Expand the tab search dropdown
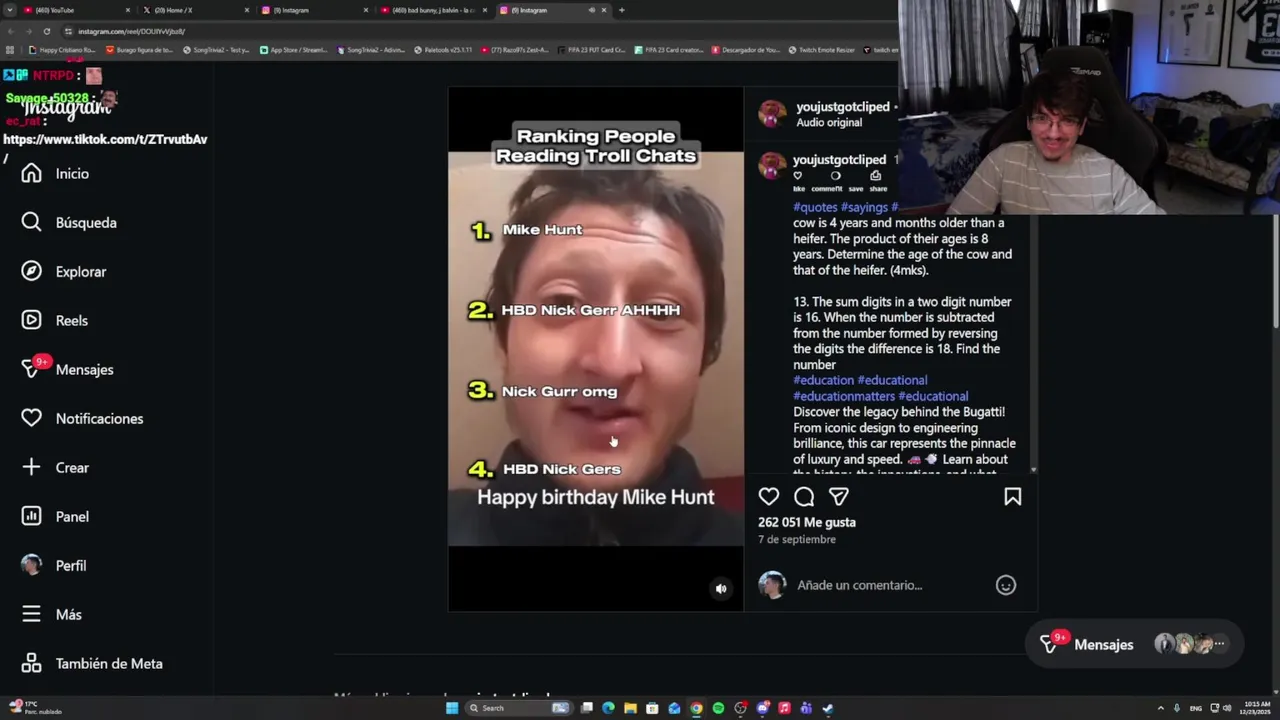This screenshot has width=1280, height=720. [x=9, y=10]
